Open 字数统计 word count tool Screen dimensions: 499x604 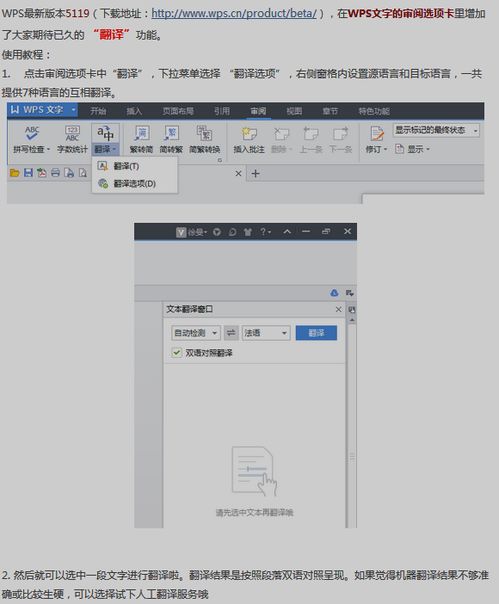pos(72,139)
